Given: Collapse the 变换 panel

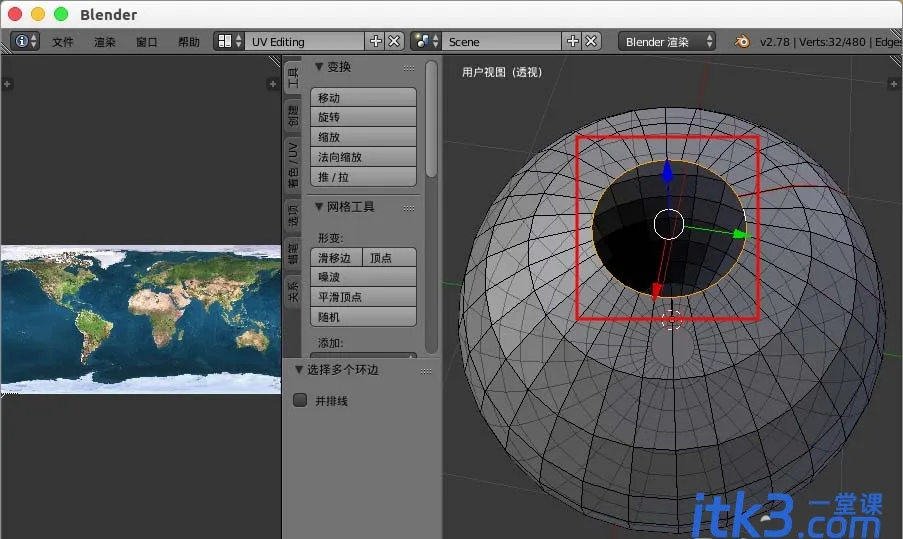Looking at the screenshot, I should [x=318, y=67].
